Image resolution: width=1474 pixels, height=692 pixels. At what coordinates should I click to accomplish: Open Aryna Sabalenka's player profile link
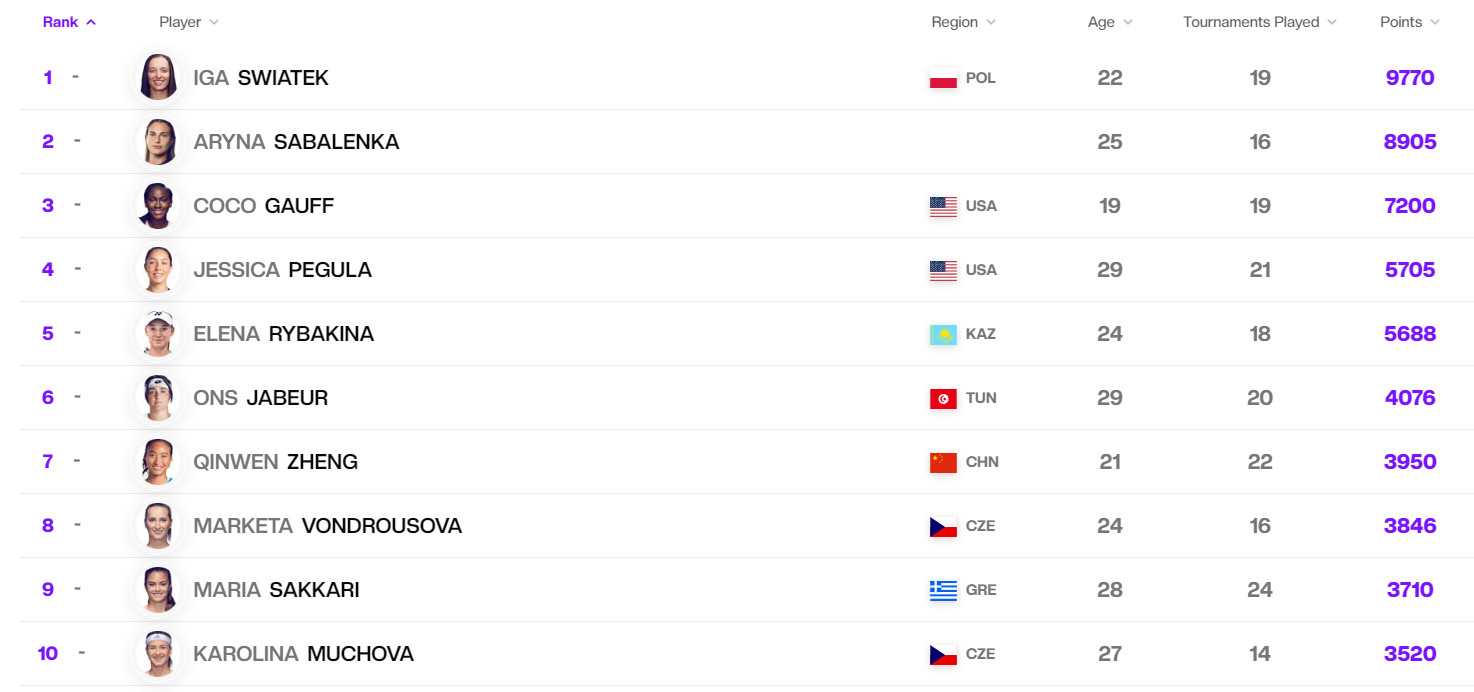(296, 142)
